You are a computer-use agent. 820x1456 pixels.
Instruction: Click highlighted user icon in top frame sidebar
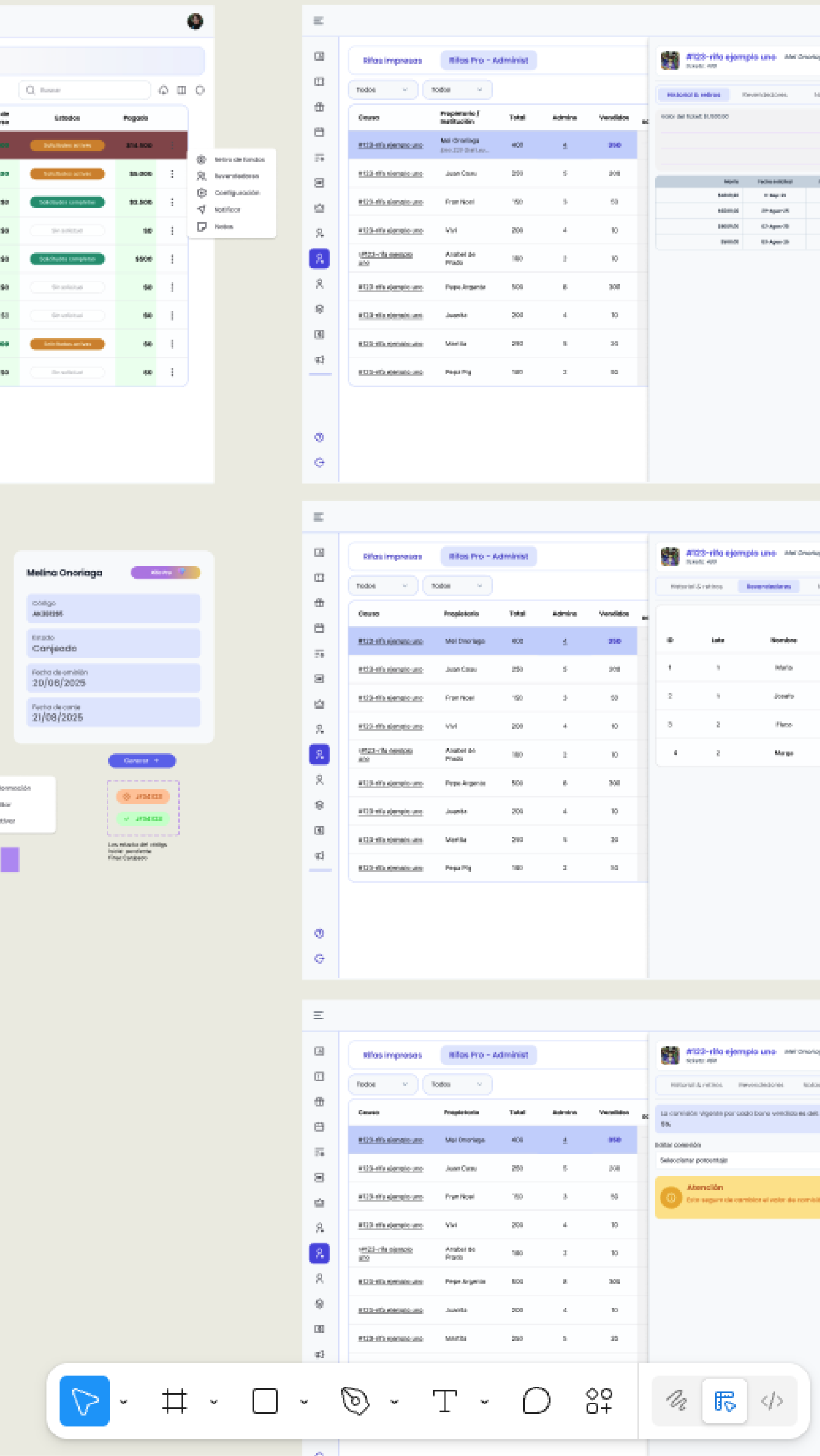(319, 258)
